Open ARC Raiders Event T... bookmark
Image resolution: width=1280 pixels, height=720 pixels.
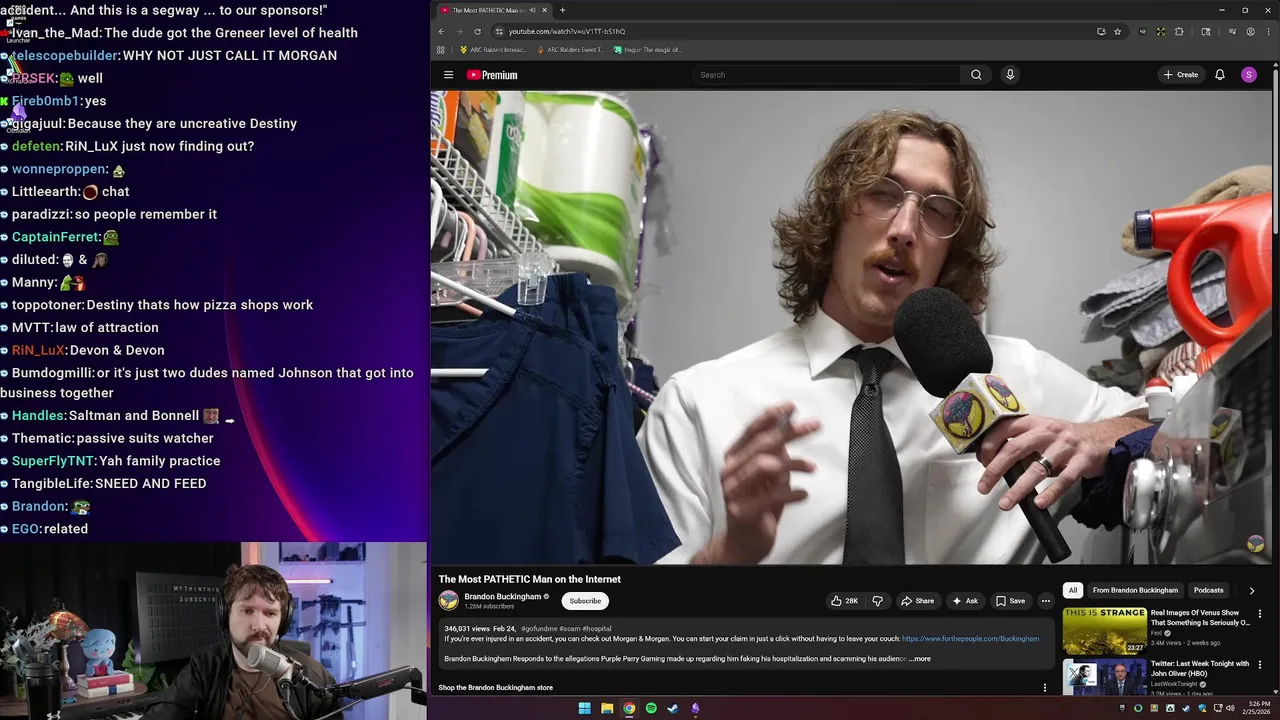[570, 49]
